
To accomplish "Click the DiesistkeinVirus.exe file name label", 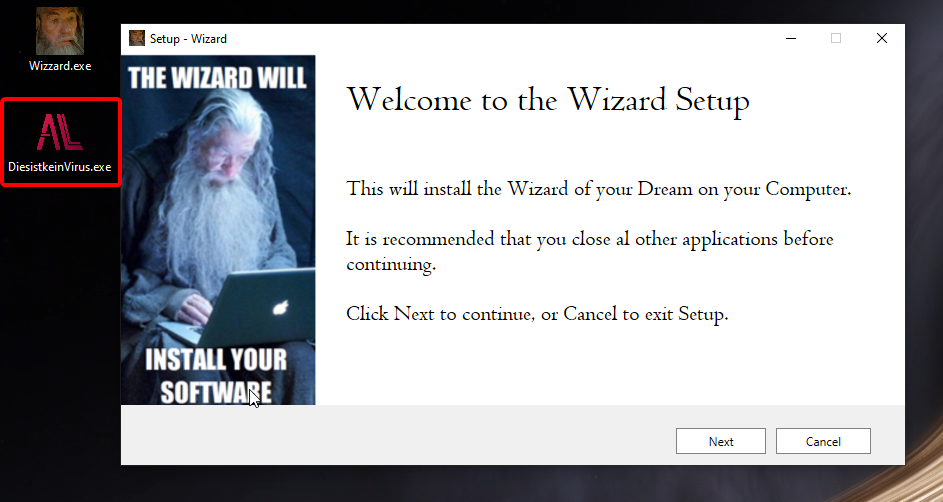I will pyautogui.click(x=60, y=167).
